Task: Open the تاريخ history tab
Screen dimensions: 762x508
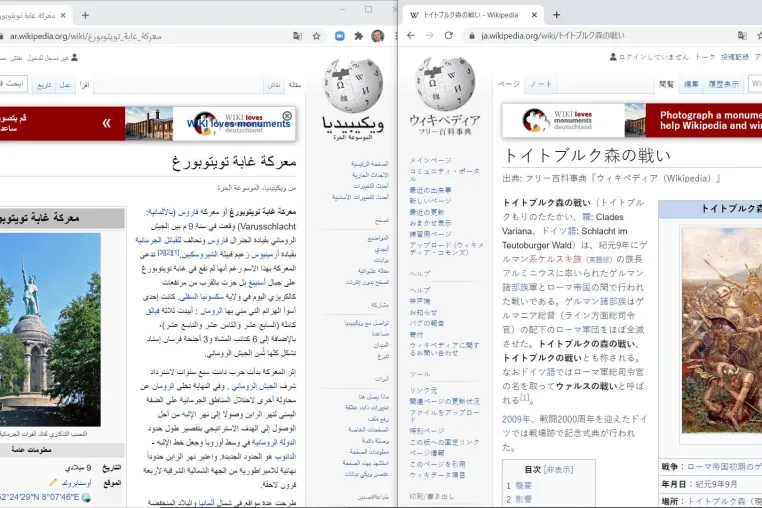Action: [x=44, y=85]
